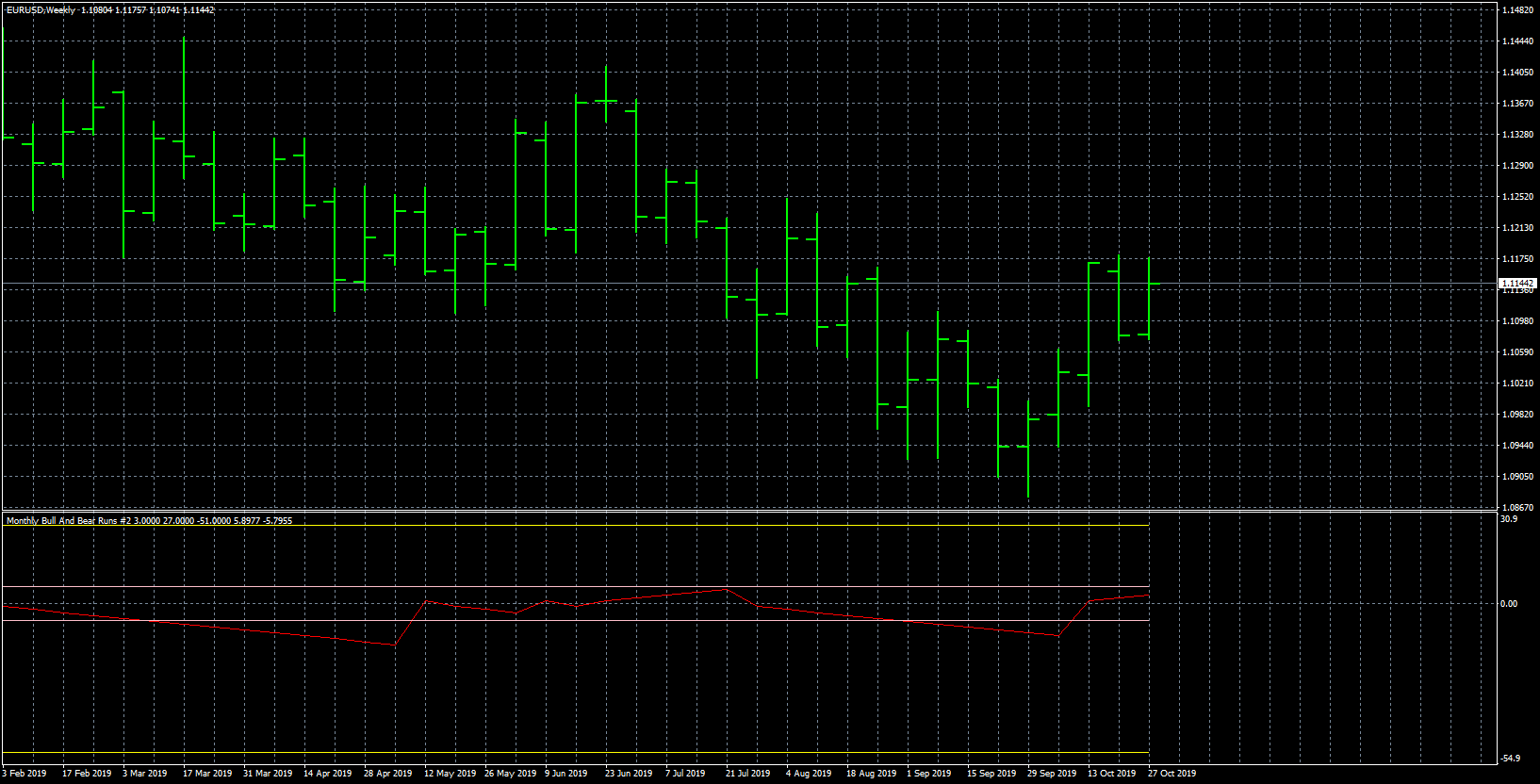Click the 1.09050 price axis label
This screenshot has width=1540, height=784.
pyautogui.click(x=1517, y=477)
